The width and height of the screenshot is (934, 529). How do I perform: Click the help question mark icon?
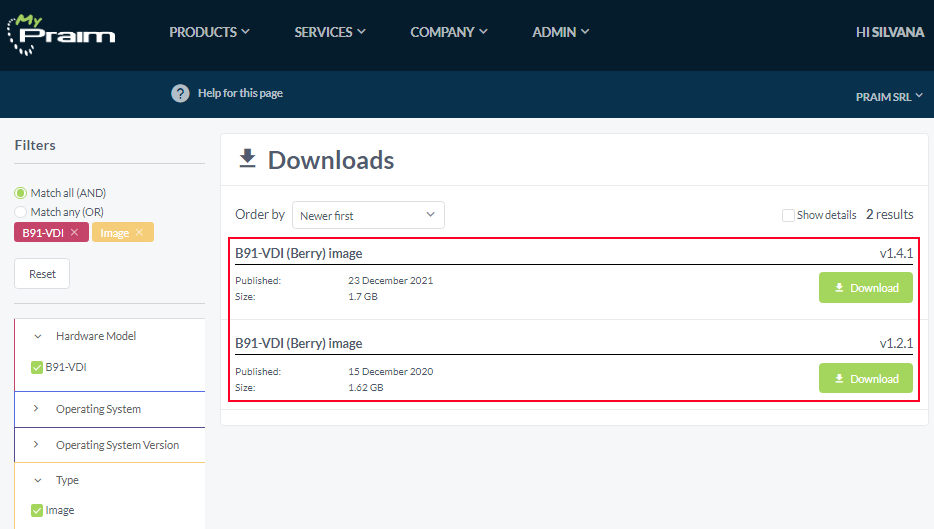(180, 94)
